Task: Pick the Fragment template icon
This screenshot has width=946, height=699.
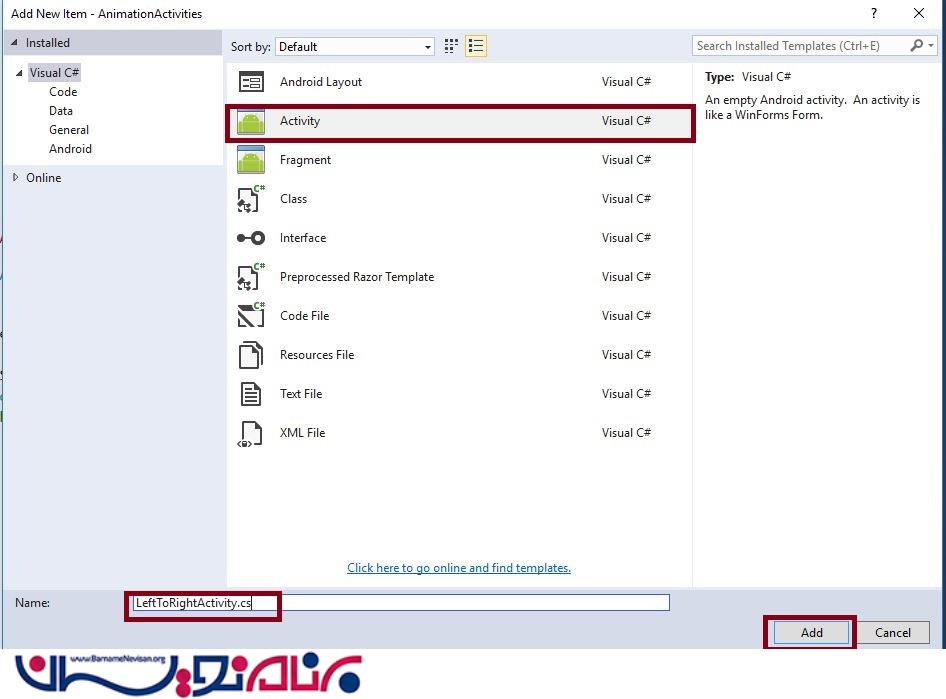Action: tap(251, 160)
